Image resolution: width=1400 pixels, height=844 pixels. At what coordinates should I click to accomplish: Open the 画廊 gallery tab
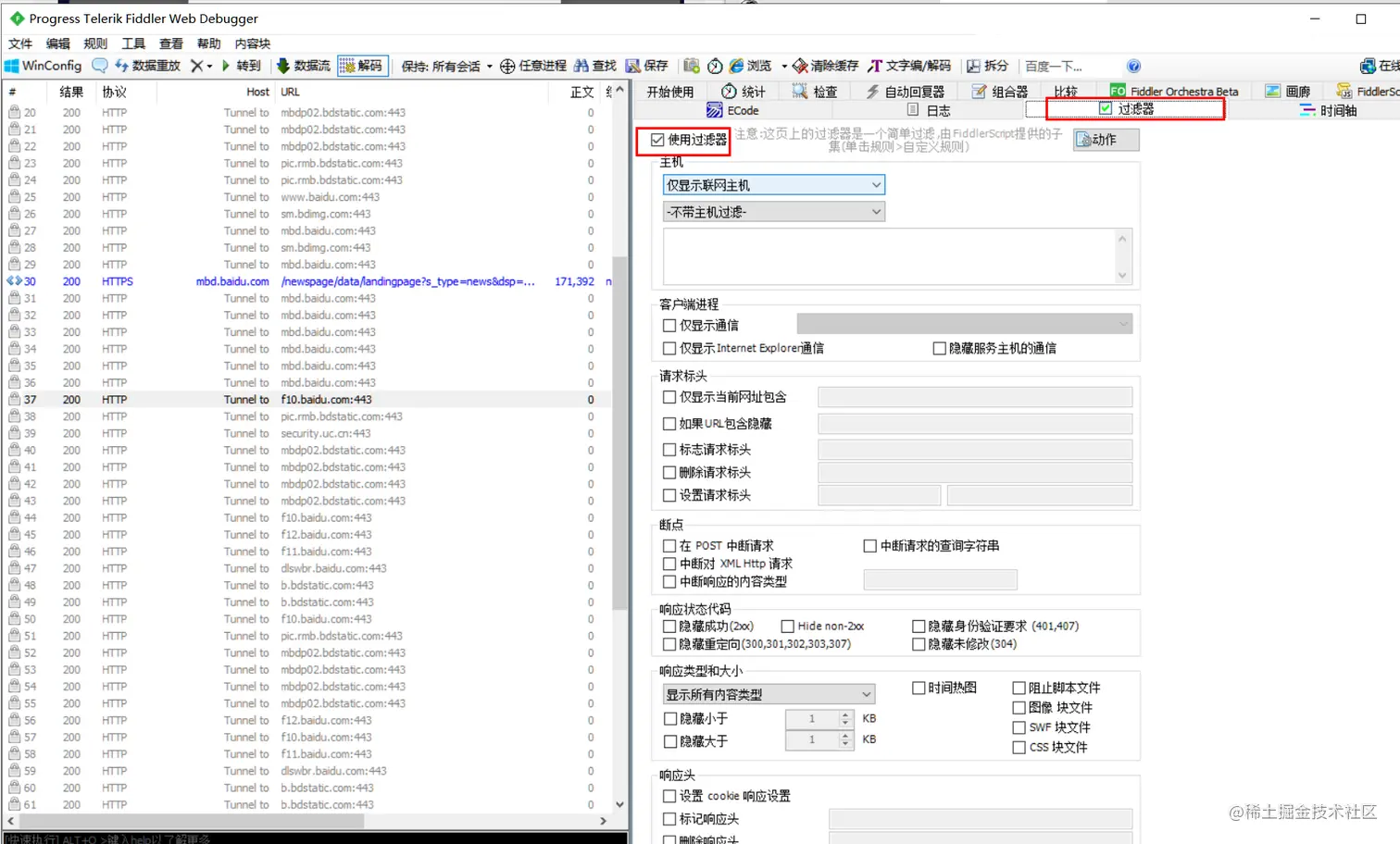[x=1288, y=91]
